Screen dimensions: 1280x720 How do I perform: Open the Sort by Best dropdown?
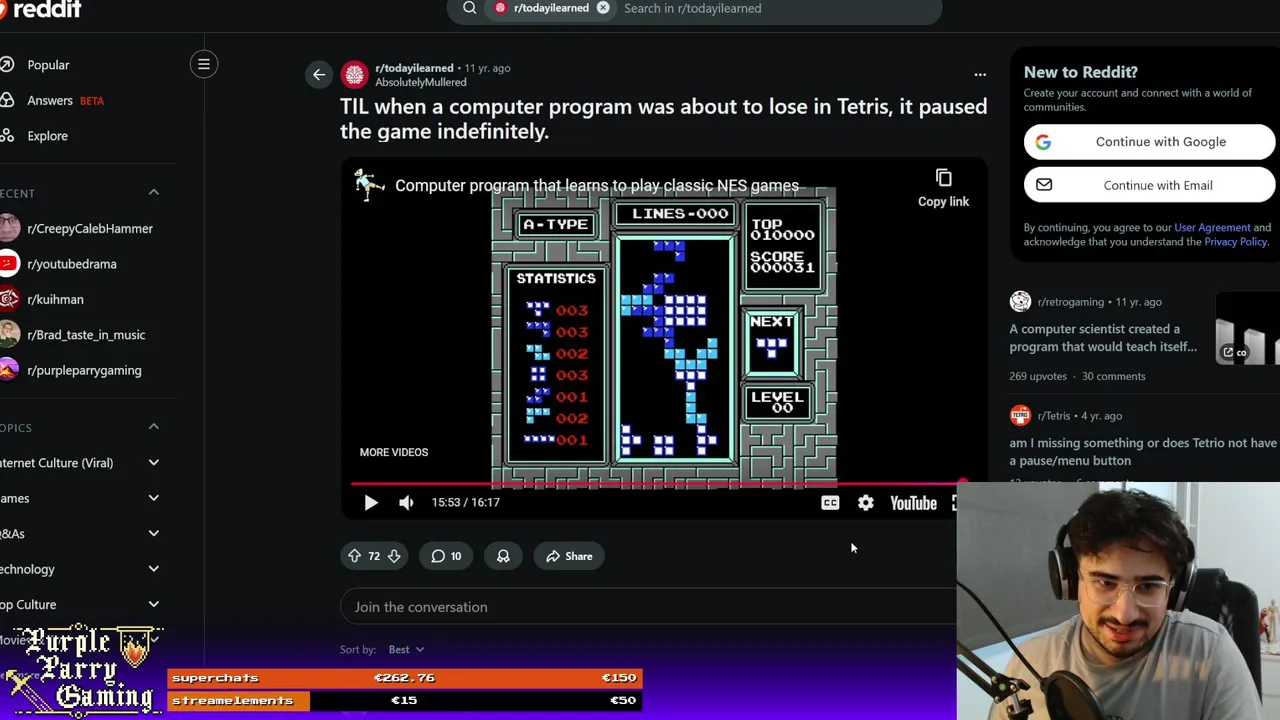tap(406, 649)
